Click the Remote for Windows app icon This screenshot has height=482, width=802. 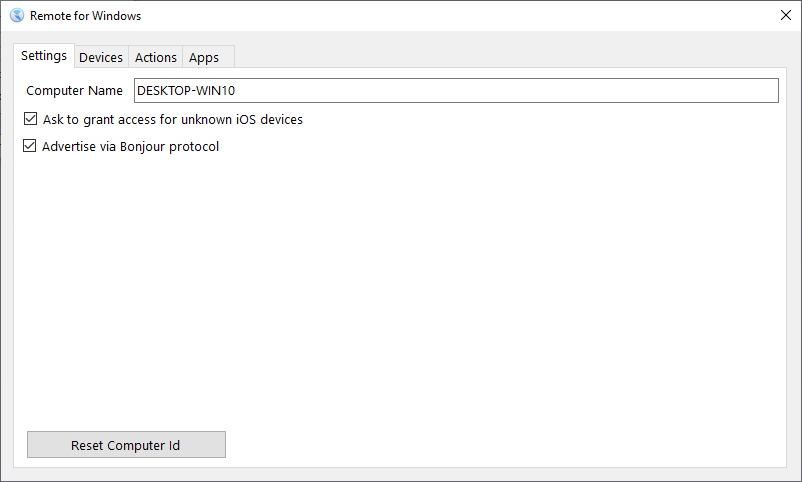16,15
